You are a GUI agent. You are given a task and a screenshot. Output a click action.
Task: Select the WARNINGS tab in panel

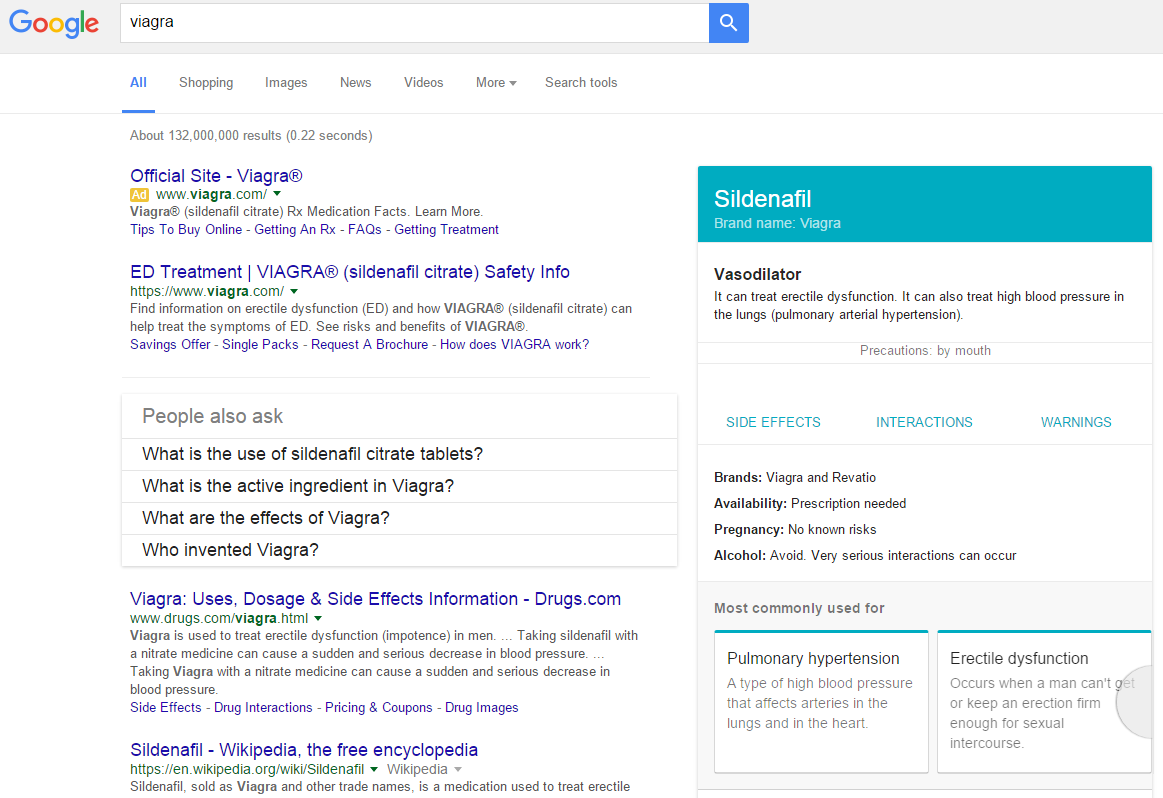pos(1076,422)
